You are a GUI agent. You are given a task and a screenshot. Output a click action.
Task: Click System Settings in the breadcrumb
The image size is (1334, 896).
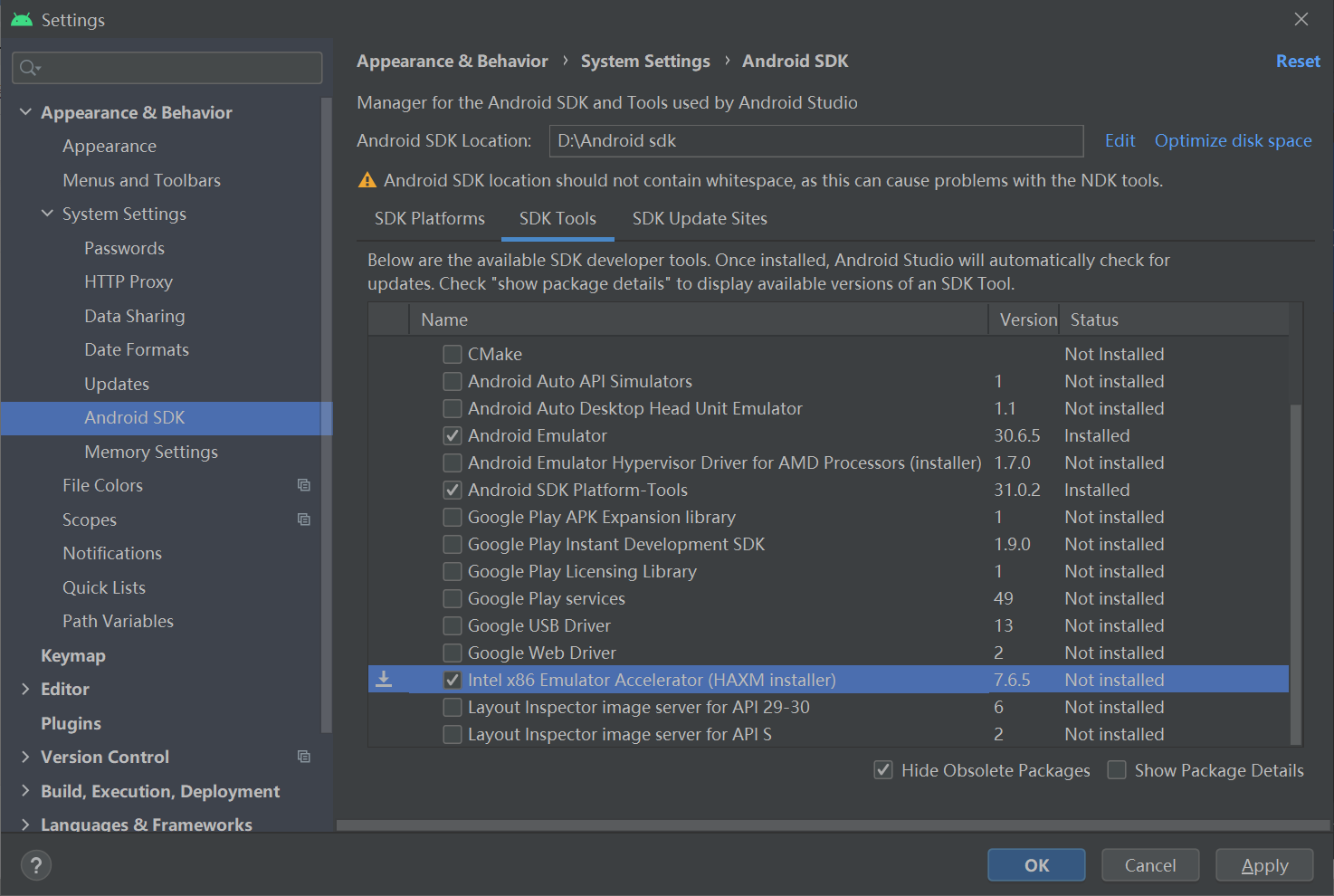pos(645,61)
